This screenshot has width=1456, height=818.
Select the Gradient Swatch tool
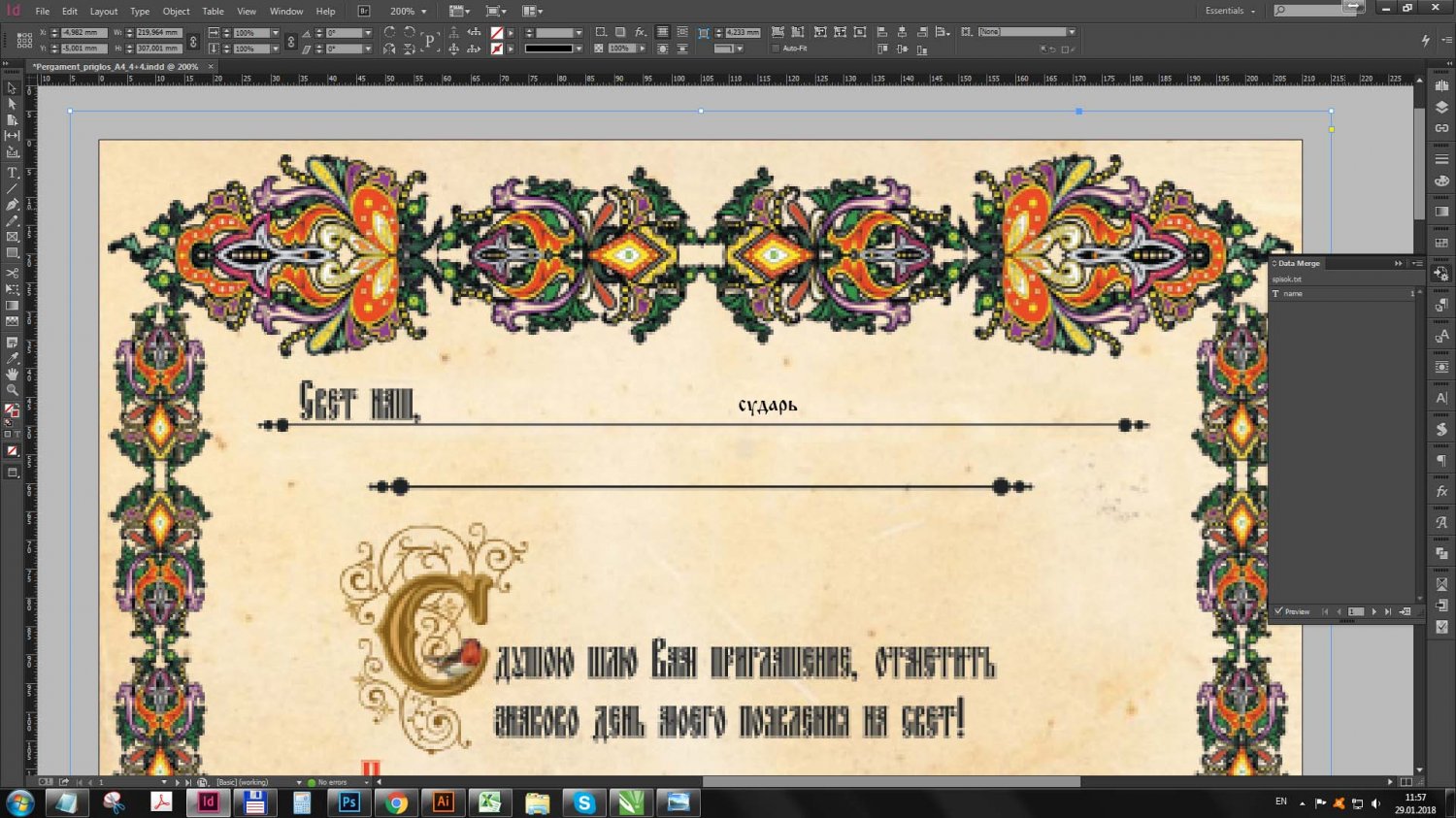(x=13, y=306)
